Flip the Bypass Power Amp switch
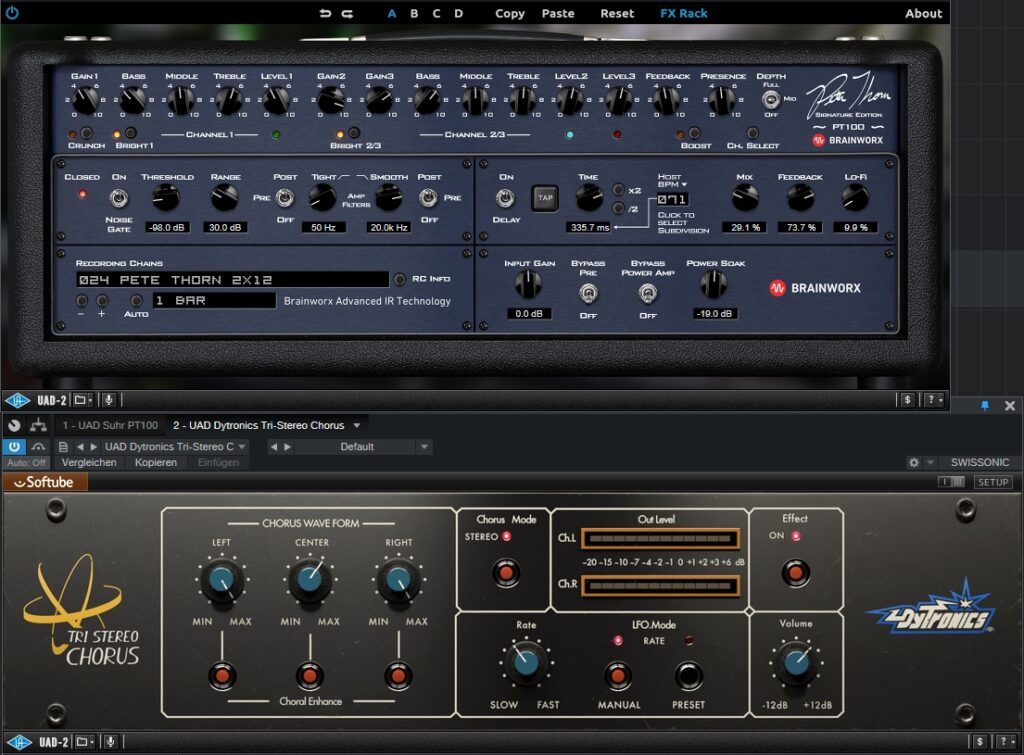 647,294
